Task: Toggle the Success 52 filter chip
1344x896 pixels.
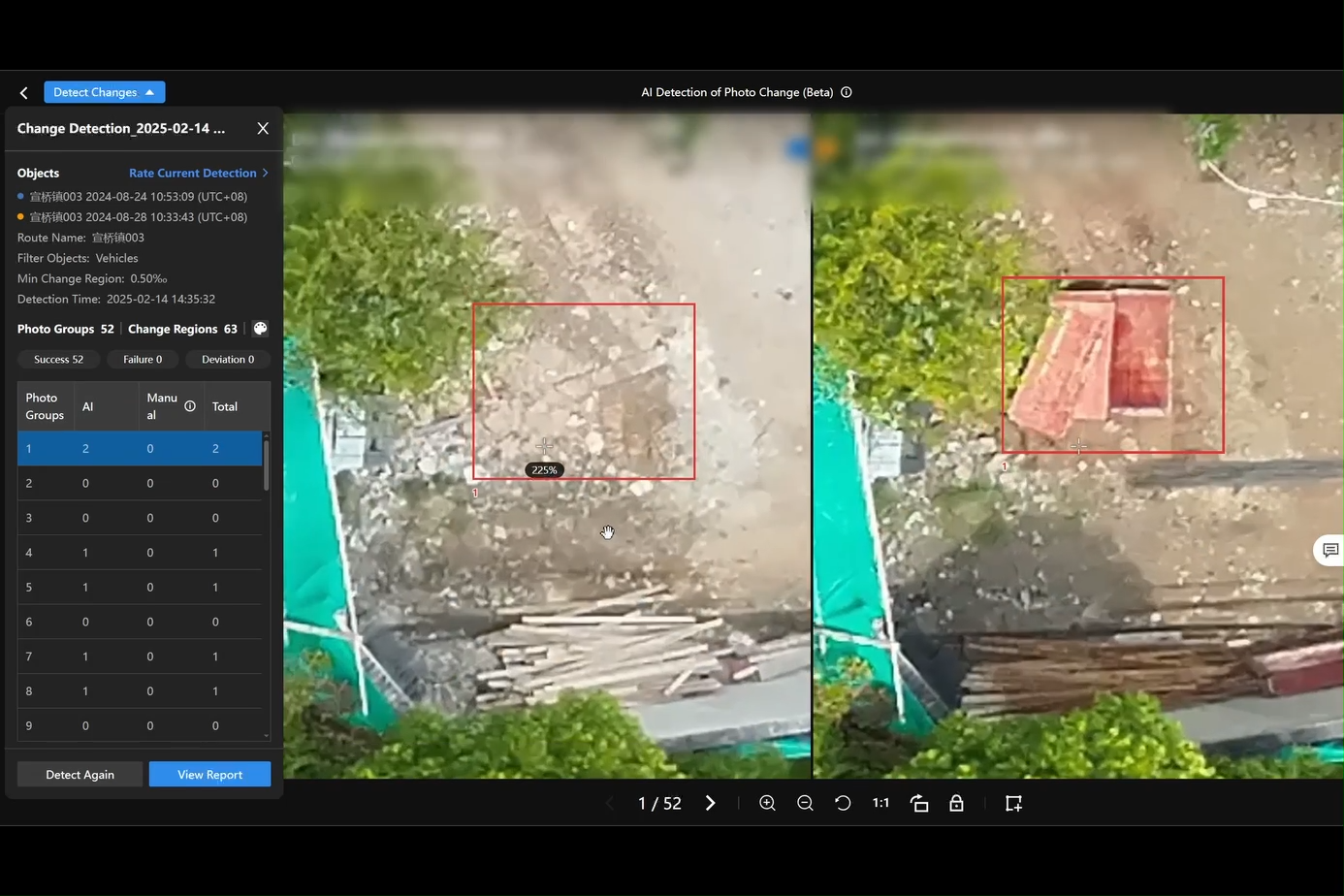Action: point(58,360)
